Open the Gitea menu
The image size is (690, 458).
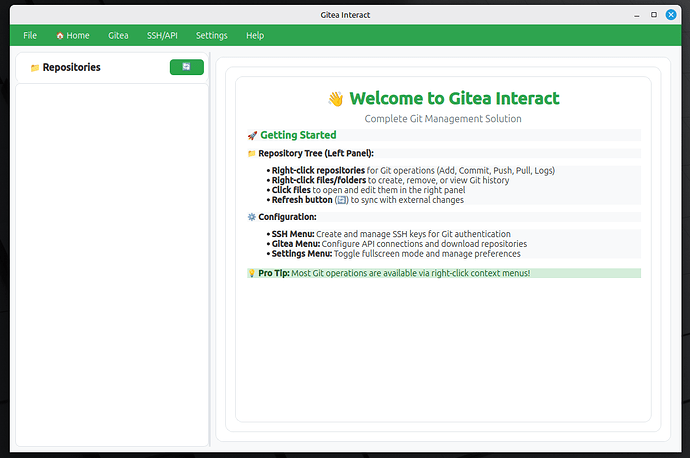[x=118, y=35]
